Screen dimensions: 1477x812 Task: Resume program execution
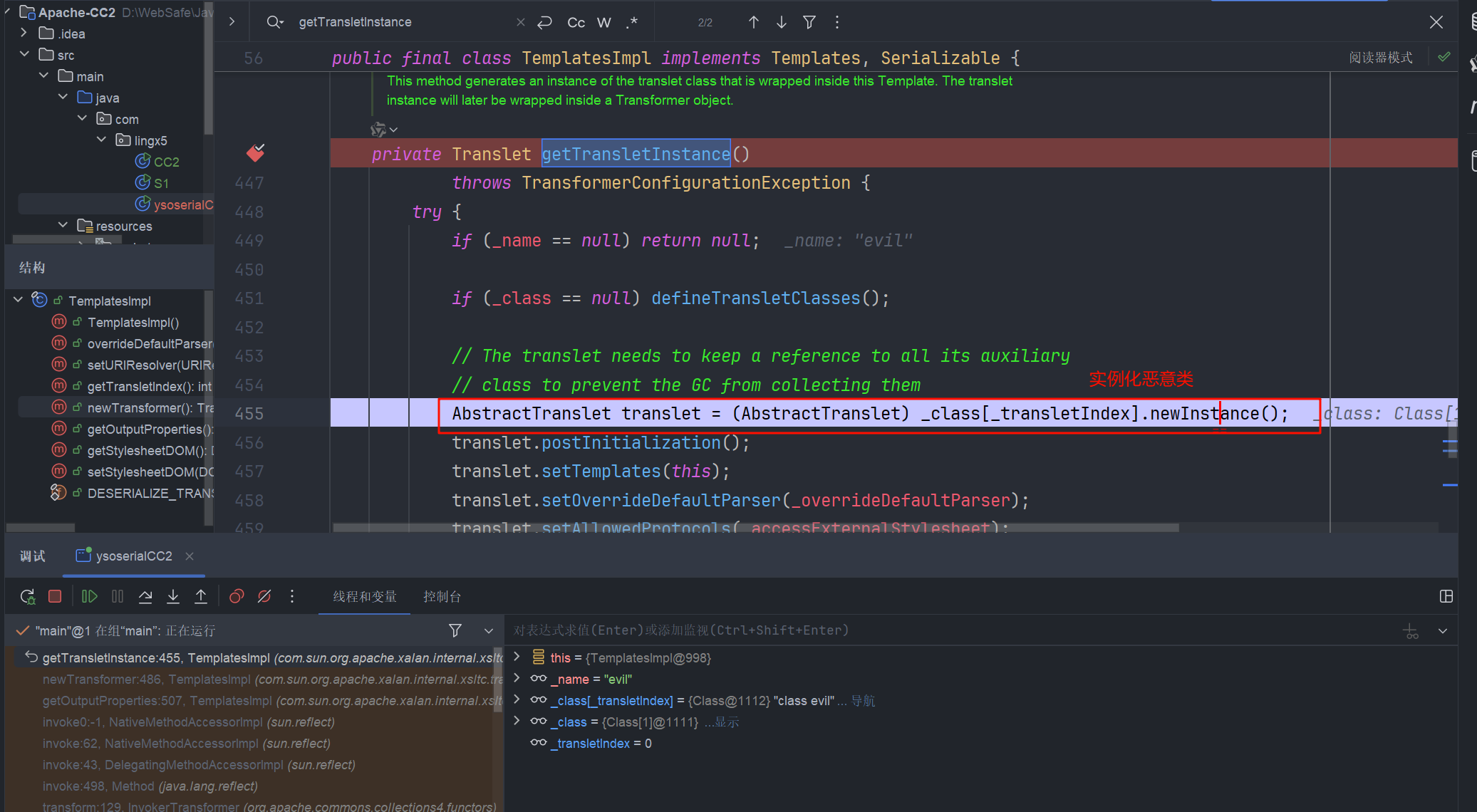tap(89, 597)
